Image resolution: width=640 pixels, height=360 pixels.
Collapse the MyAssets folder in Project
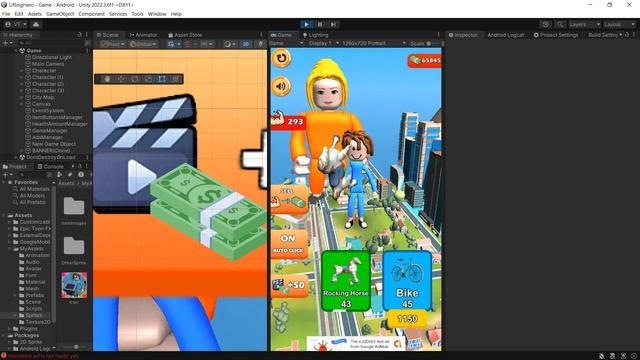pyautogui.click(x=10, y=249)
